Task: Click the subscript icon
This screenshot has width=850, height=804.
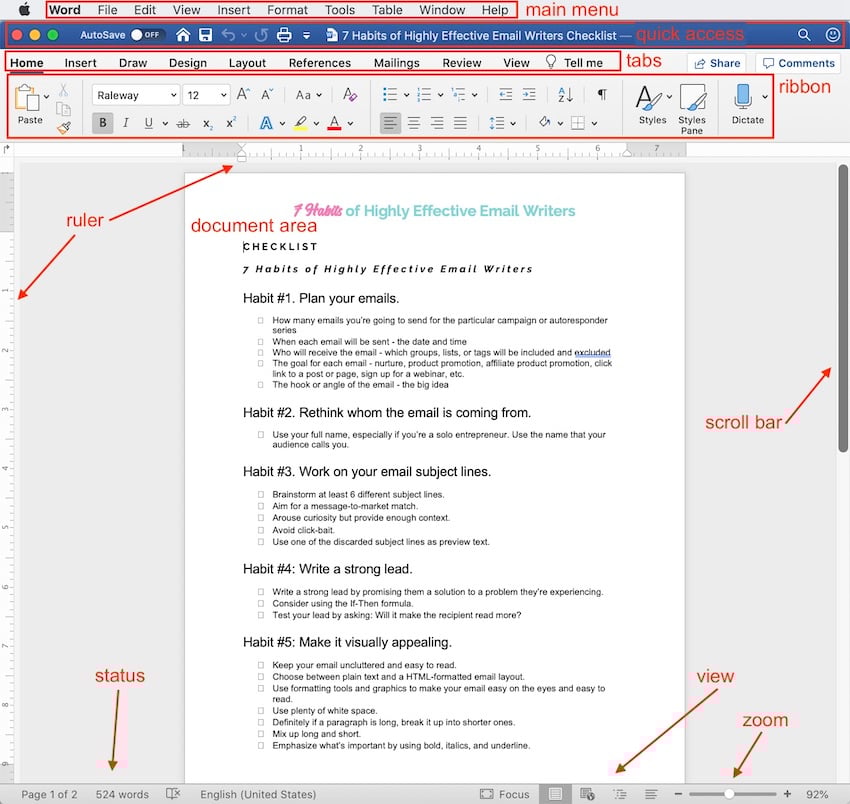Action: point(206,123)
